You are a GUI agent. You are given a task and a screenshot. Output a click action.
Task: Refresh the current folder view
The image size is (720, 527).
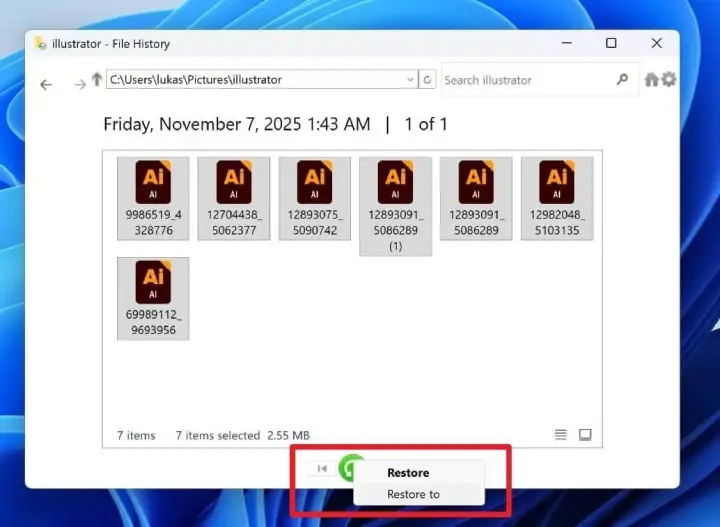tap(427, 80)
